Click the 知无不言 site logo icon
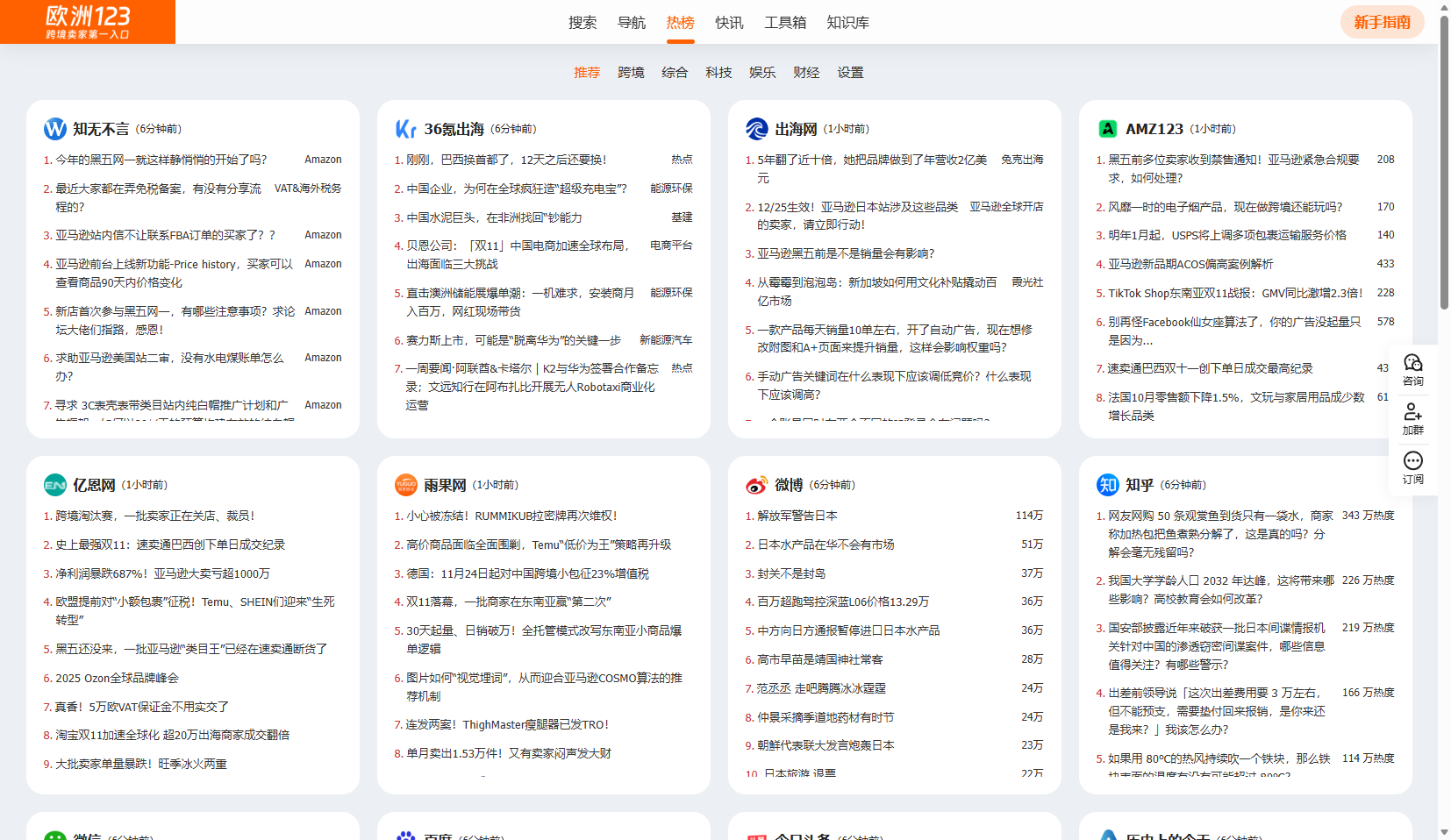The width and height of the screenshot is (1451, 840). point(55,129)
